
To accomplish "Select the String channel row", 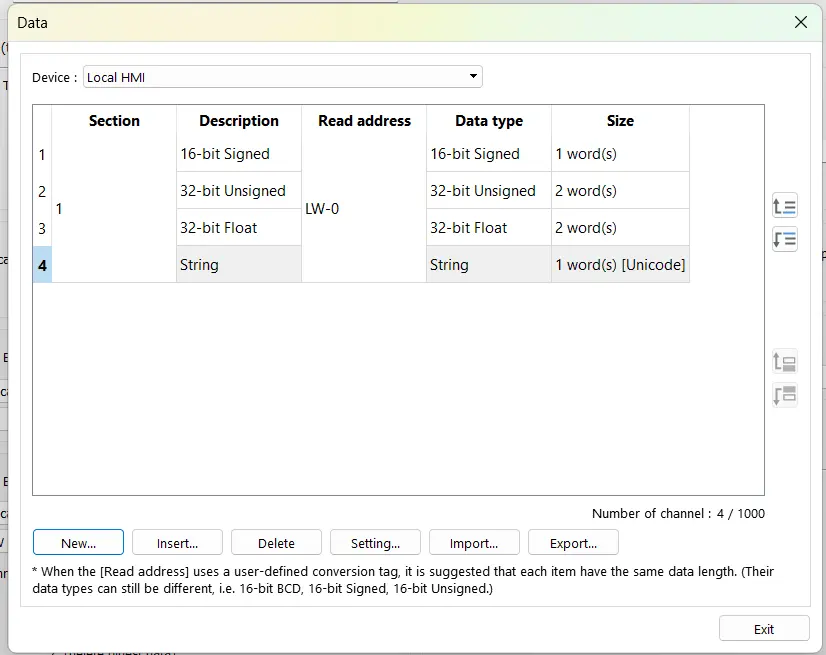I will pos(238,265).
